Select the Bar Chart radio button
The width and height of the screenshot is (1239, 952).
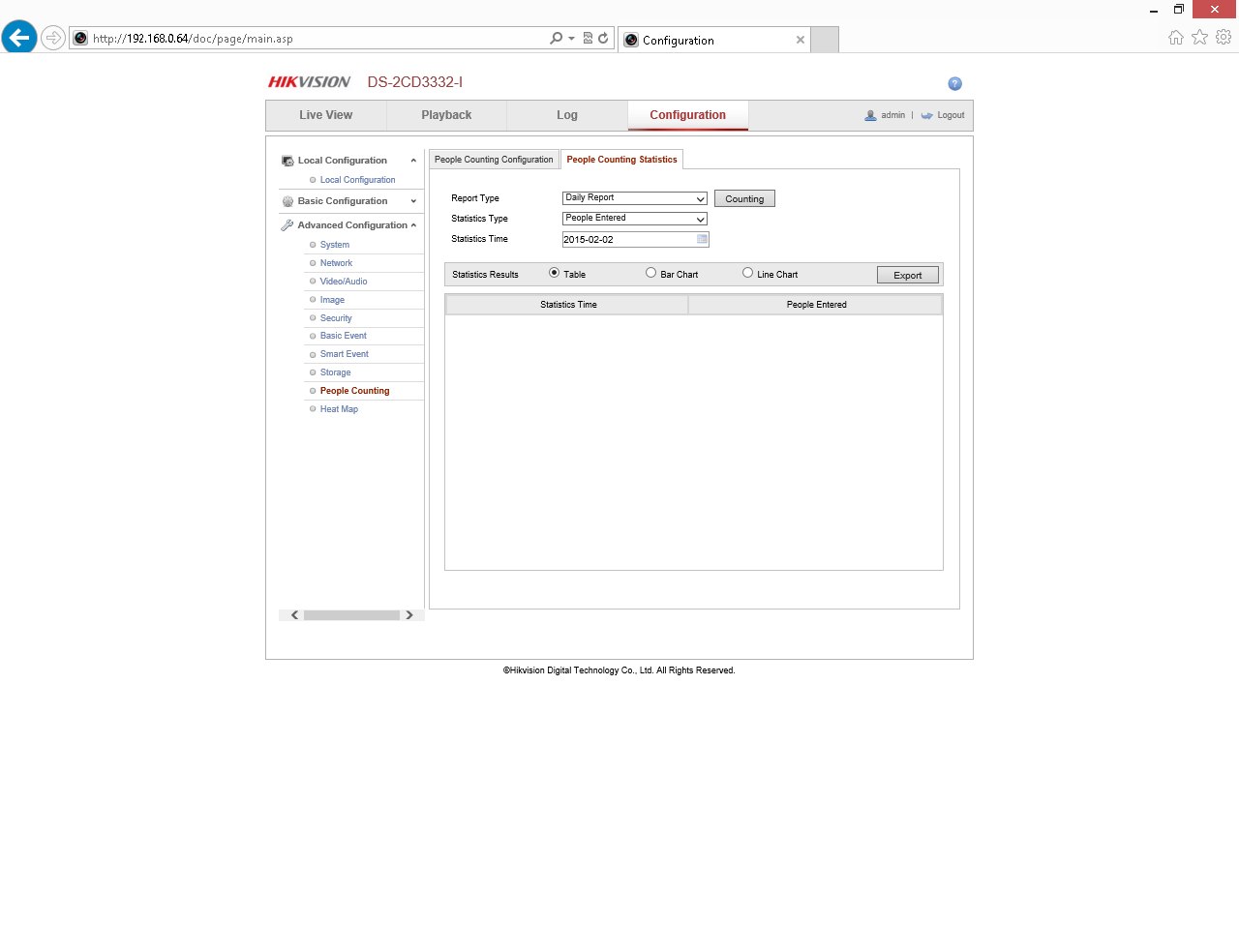click(x=651, y=273)
